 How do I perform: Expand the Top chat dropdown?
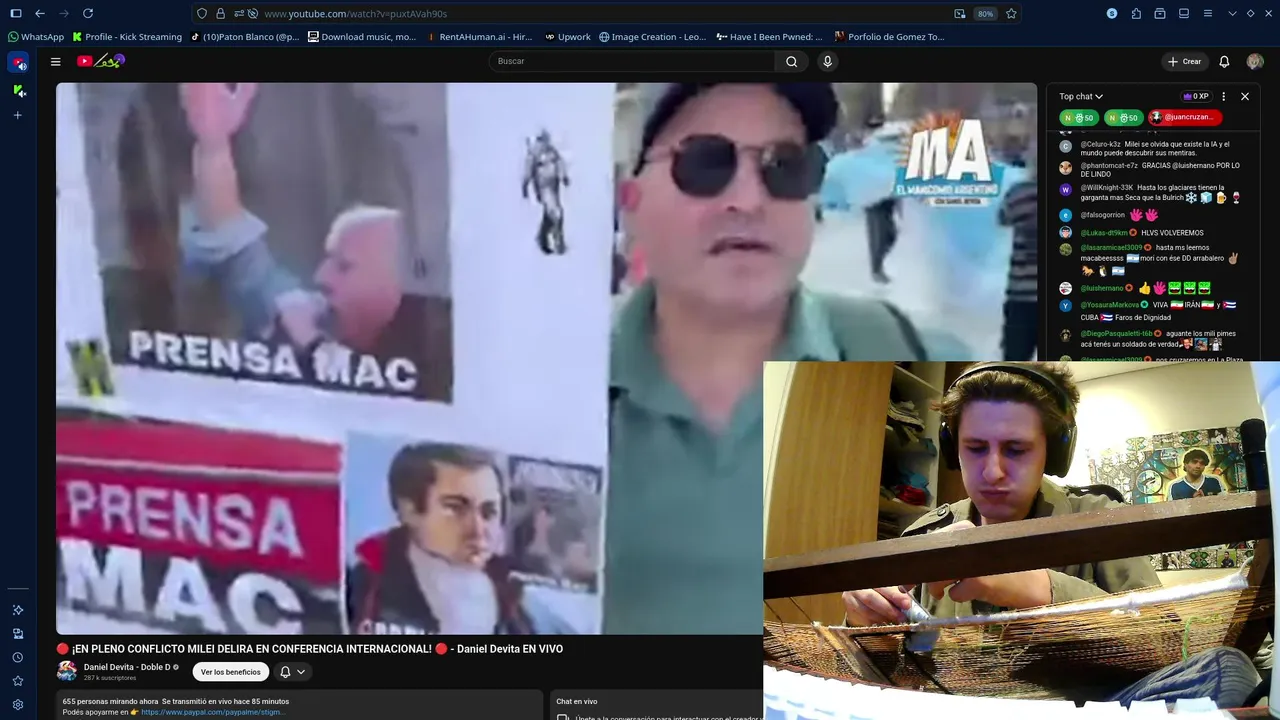coord(1081,96)
